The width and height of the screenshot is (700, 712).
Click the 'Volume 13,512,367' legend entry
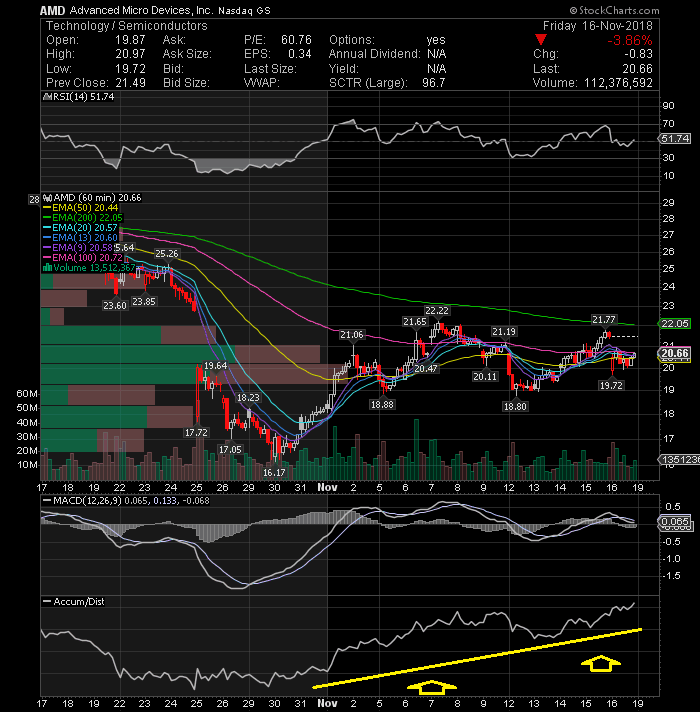(94, 268)
